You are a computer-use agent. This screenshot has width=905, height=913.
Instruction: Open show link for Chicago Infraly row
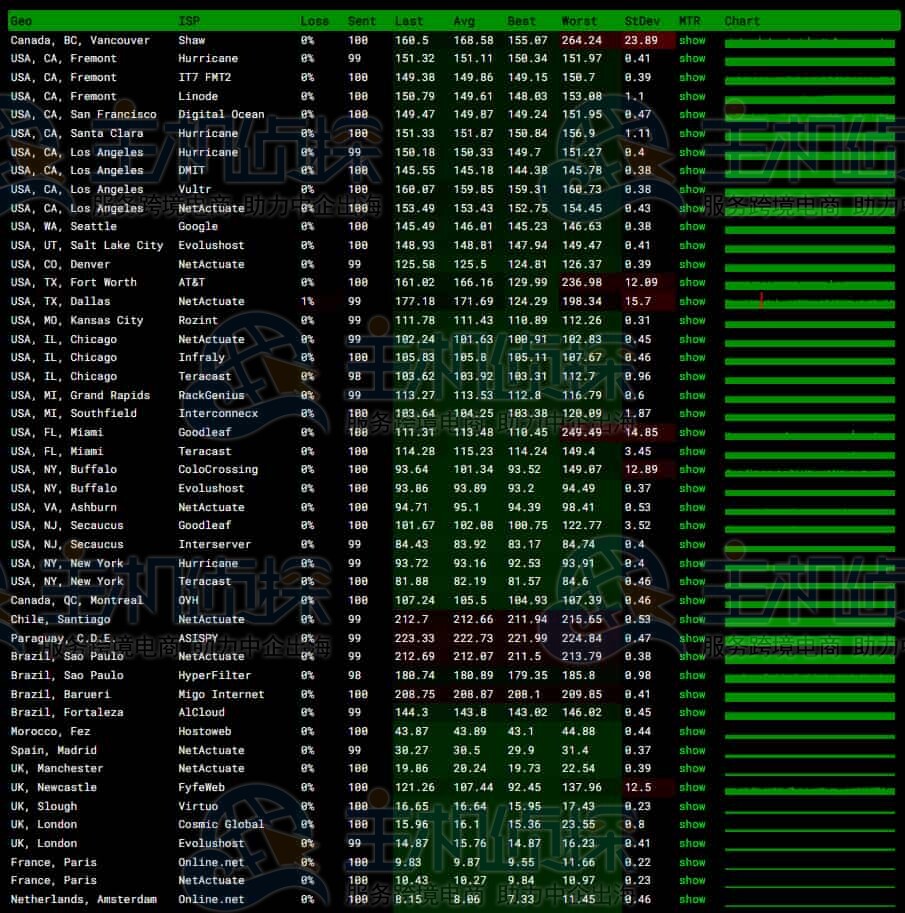692,357
